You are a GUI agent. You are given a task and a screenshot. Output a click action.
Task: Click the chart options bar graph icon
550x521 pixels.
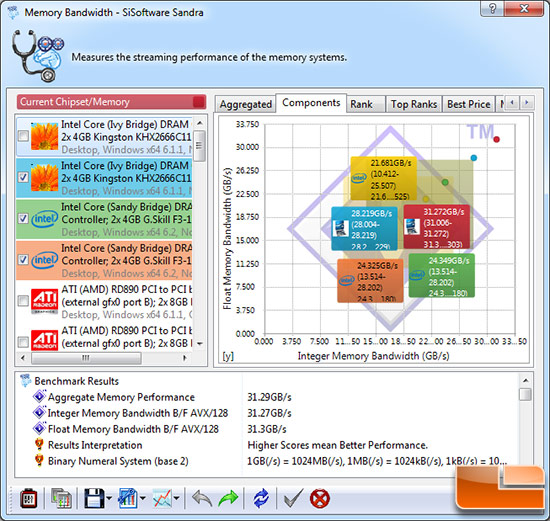[x=128, y=498]
